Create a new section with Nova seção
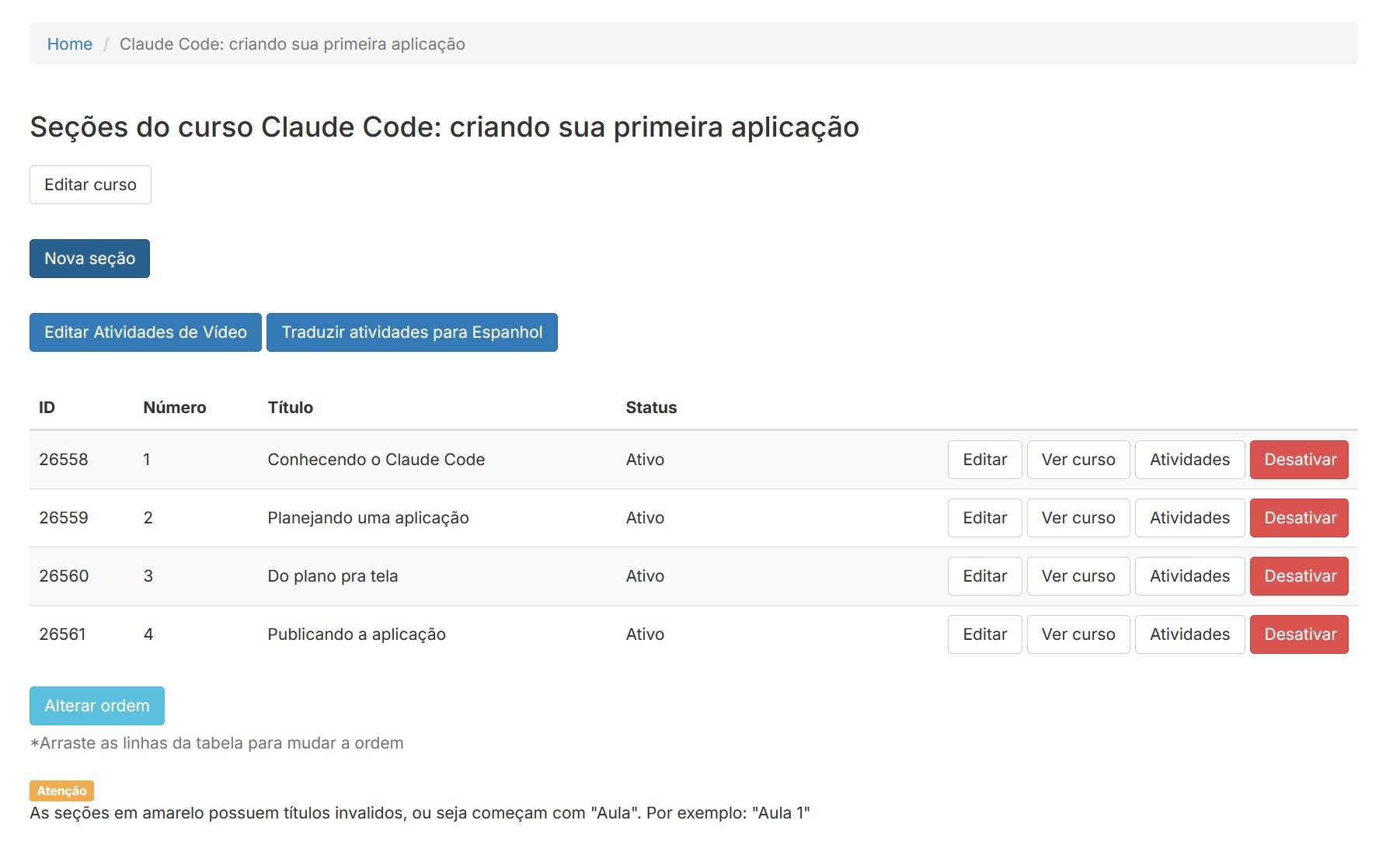 coord(89,259)
